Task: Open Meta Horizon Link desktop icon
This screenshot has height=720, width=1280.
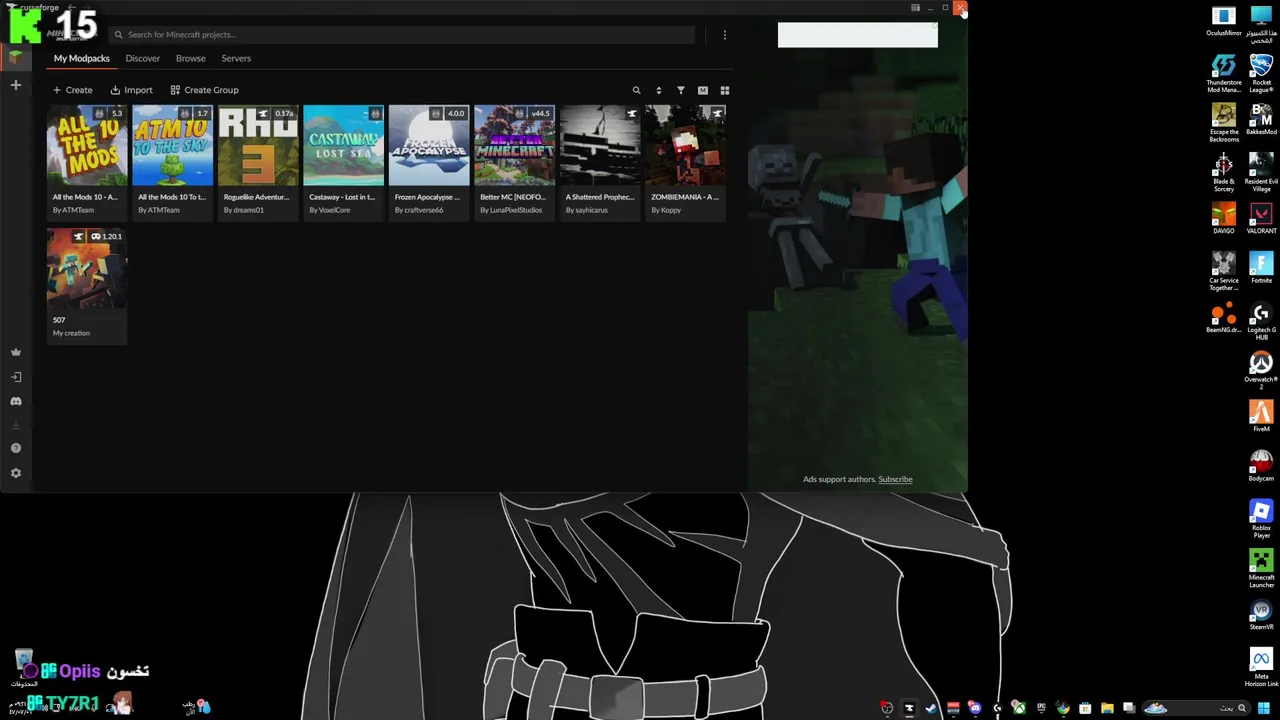Action: coord(1261,668)
